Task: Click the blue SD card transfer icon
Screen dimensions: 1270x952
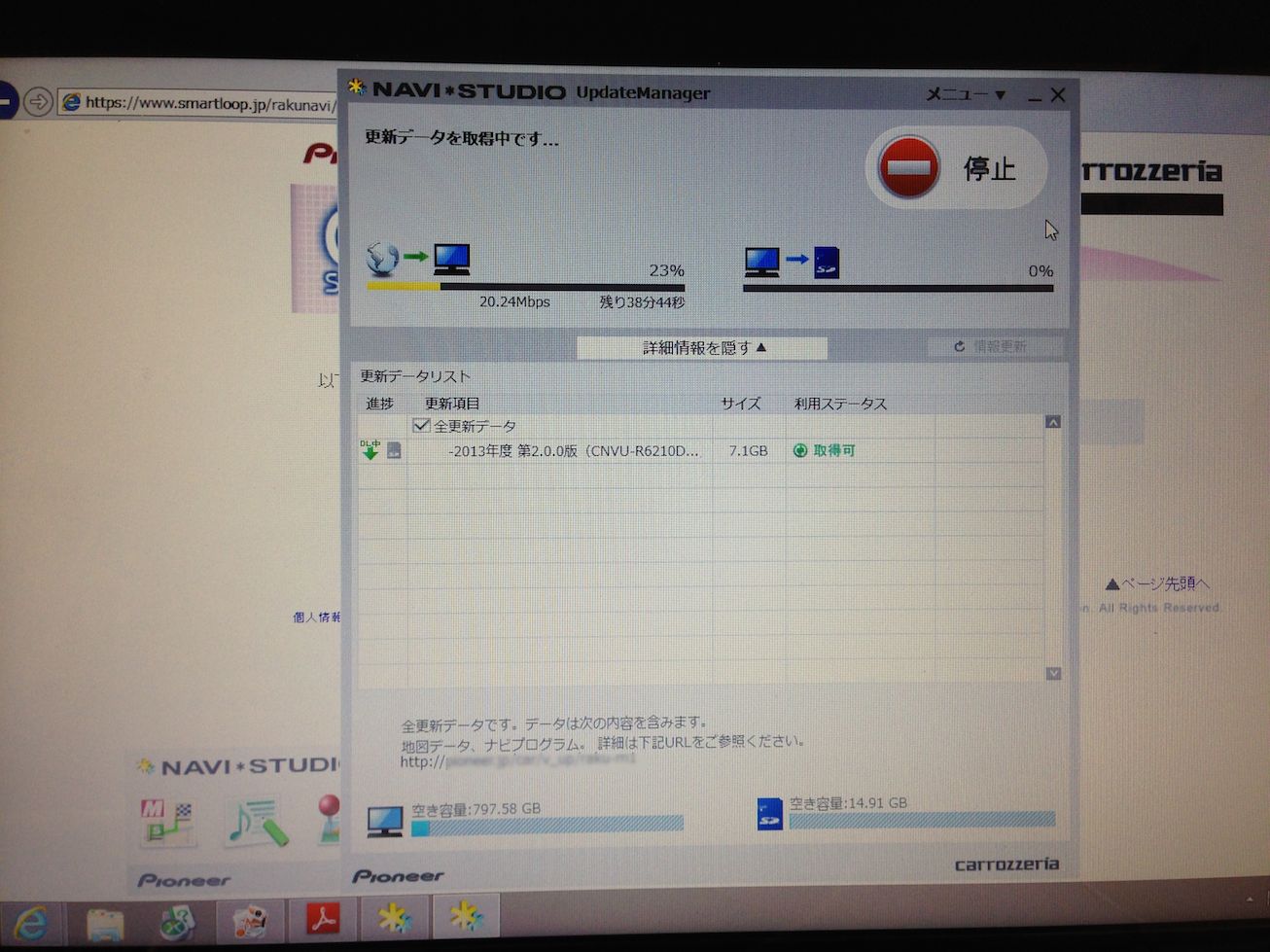Action: pyautogui.click(x=827, y=261)
